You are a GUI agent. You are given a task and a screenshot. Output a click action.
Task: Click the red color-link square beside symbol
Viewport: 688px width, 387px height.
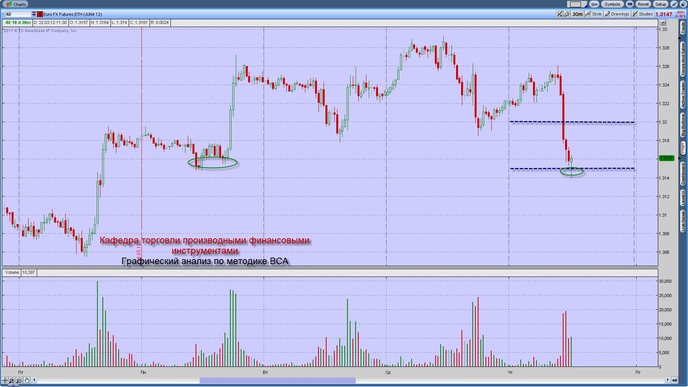[x=40, y=14]
